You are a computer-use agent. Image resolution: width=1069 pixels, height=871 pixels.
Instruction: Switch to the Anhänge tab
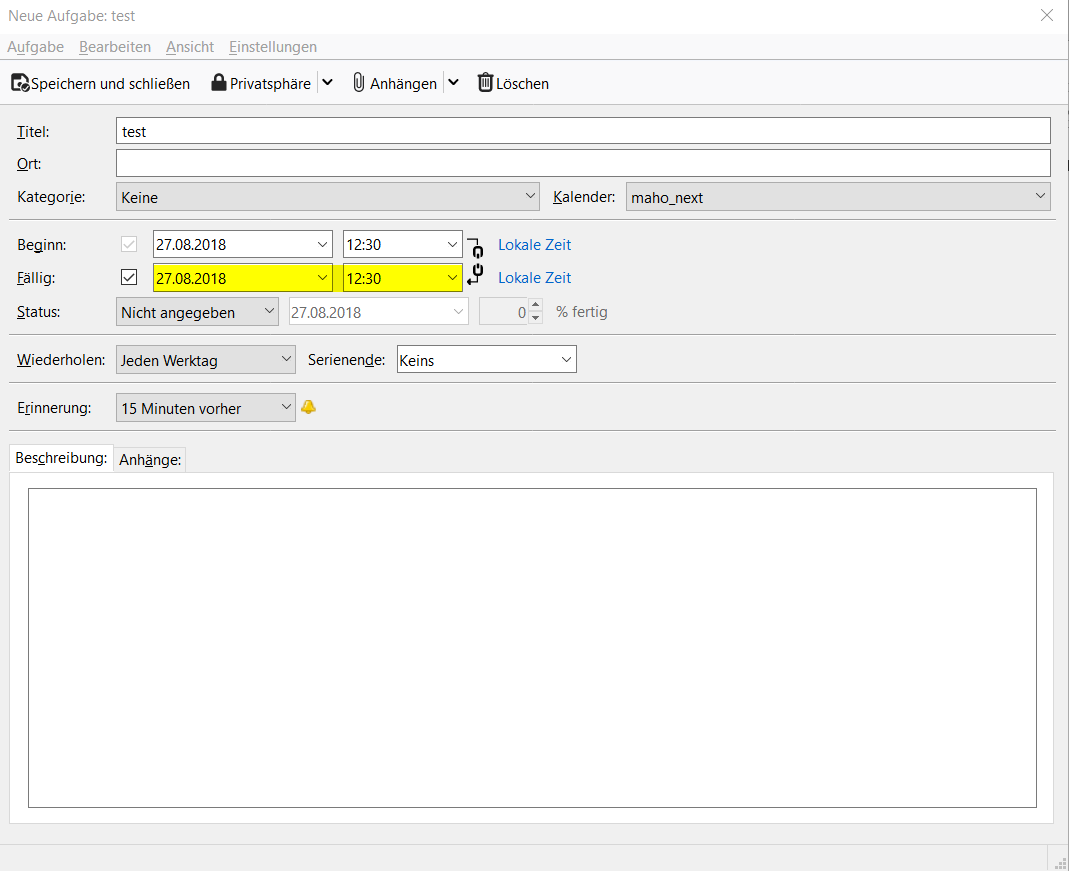pos(150,460)
